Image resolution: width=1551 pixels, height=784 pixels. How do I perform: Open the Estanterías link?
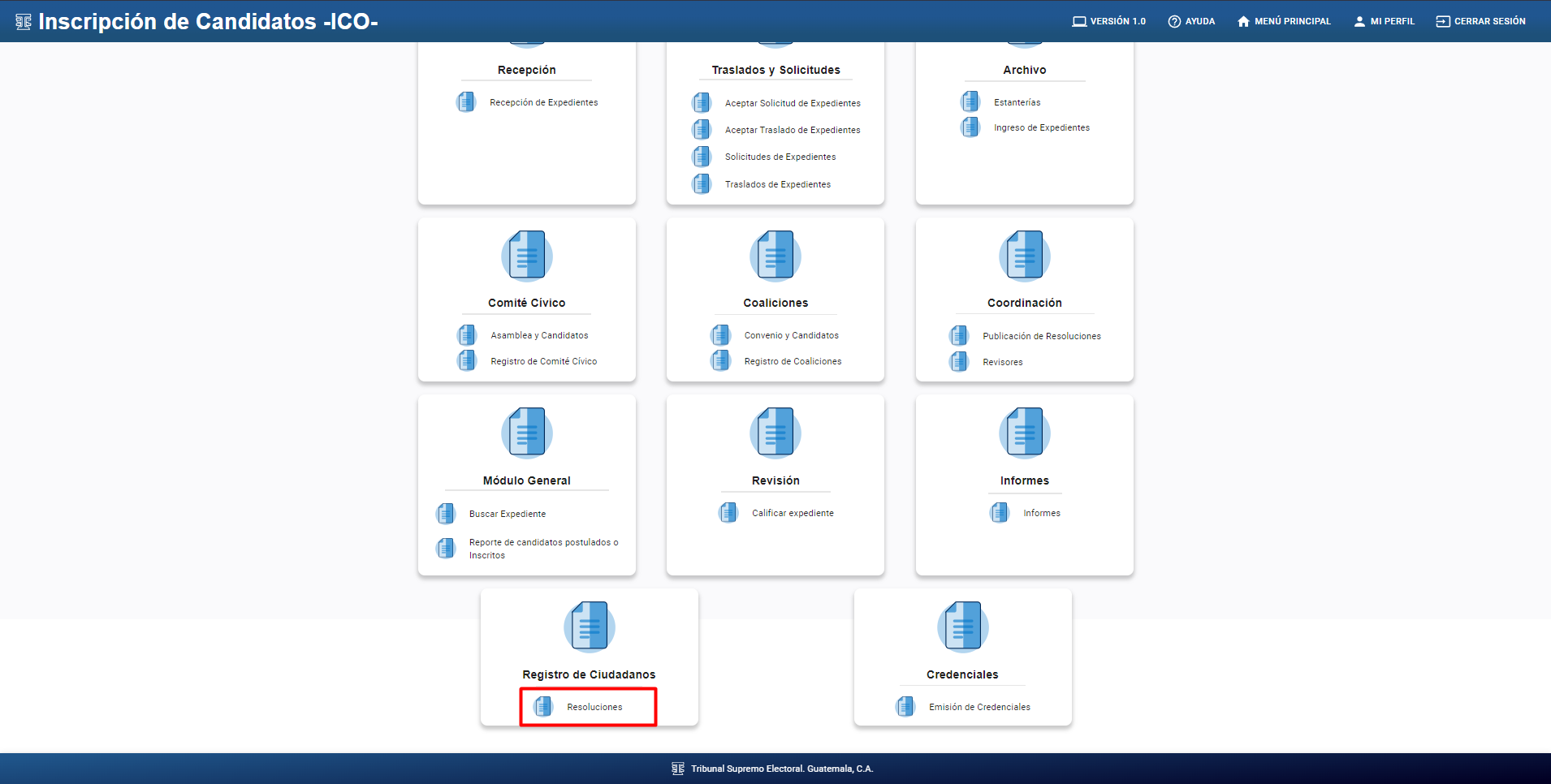(1017, 102)
